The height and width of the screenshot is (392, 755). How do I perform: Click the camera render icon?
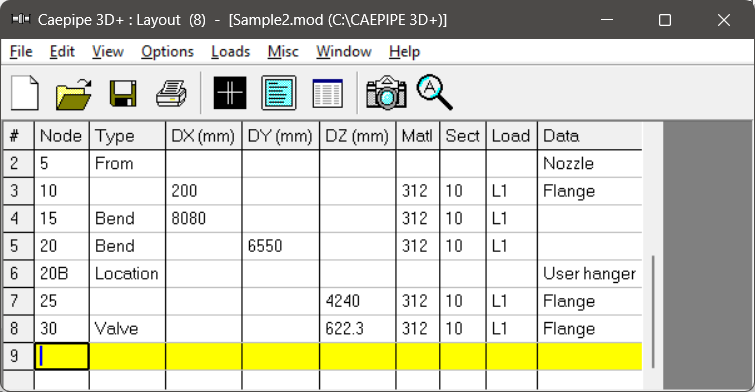tap(386, 92)
